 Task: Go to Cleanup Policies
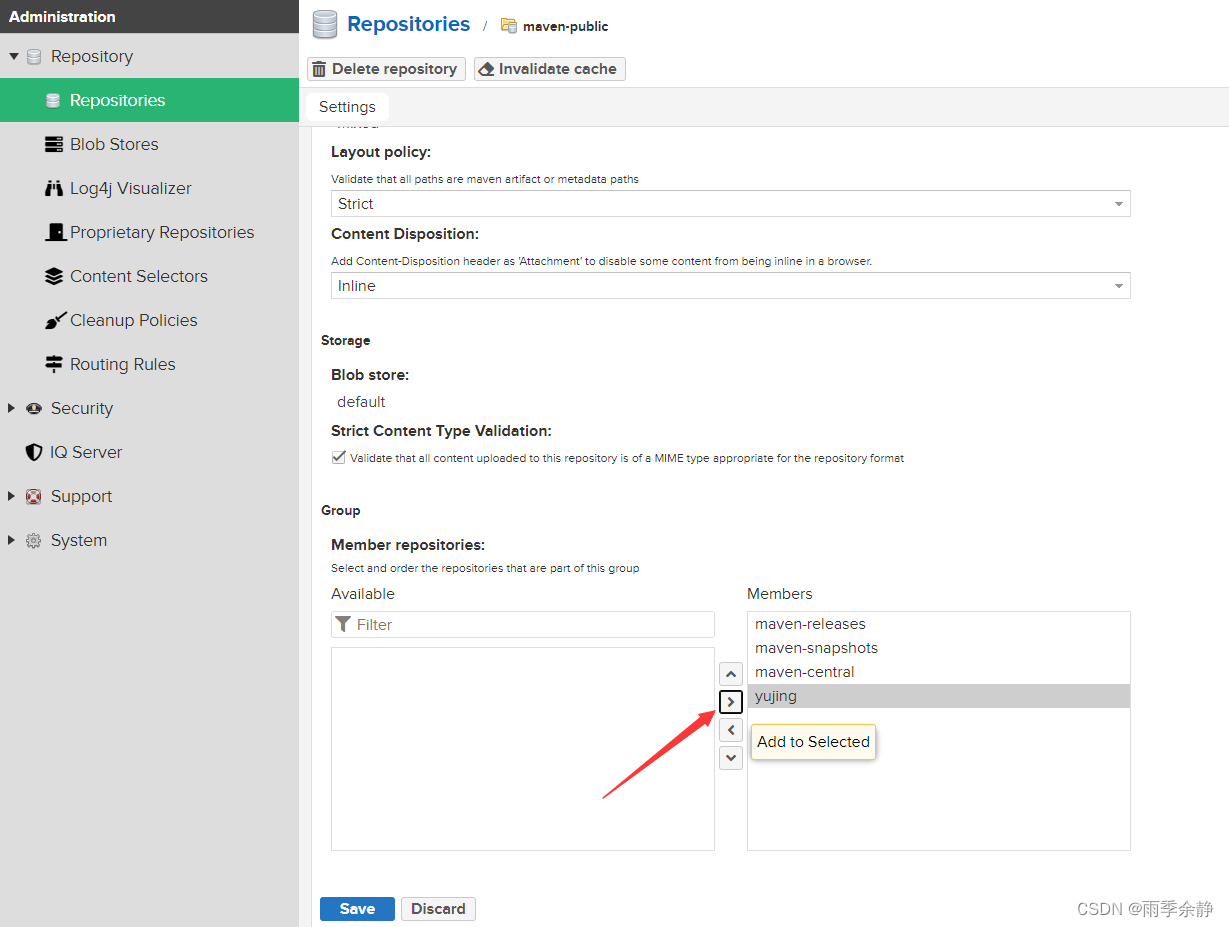(133, 320)
